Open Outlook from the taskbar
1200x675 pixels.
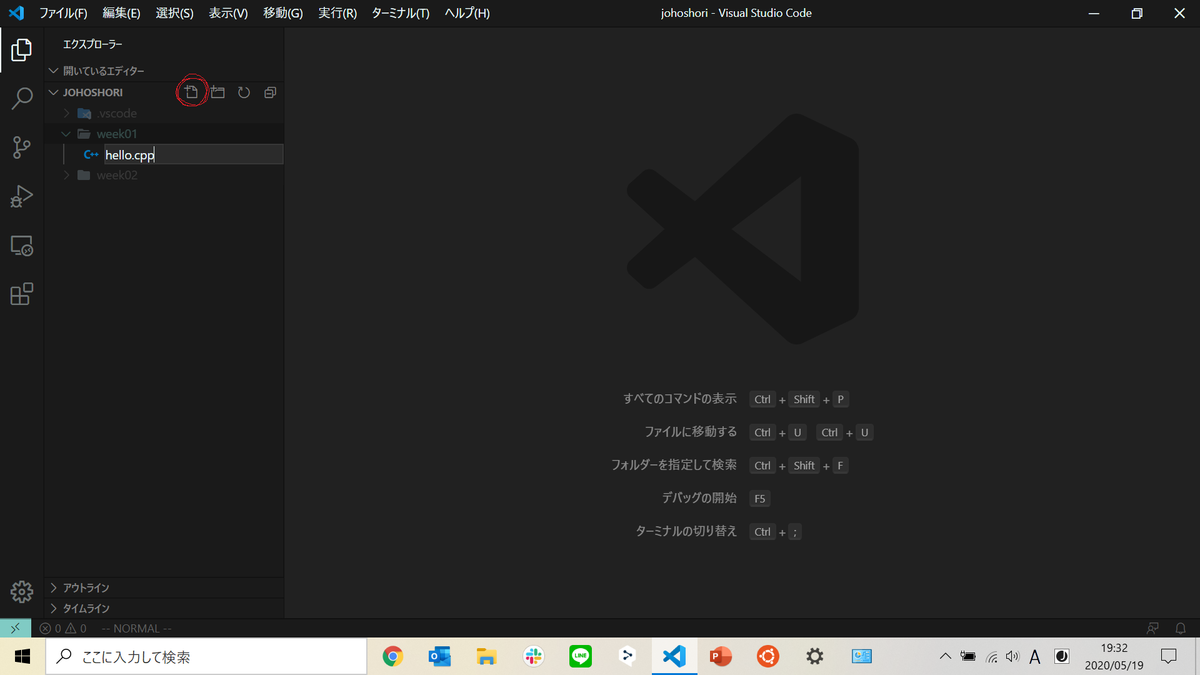[x=439, y=656]
